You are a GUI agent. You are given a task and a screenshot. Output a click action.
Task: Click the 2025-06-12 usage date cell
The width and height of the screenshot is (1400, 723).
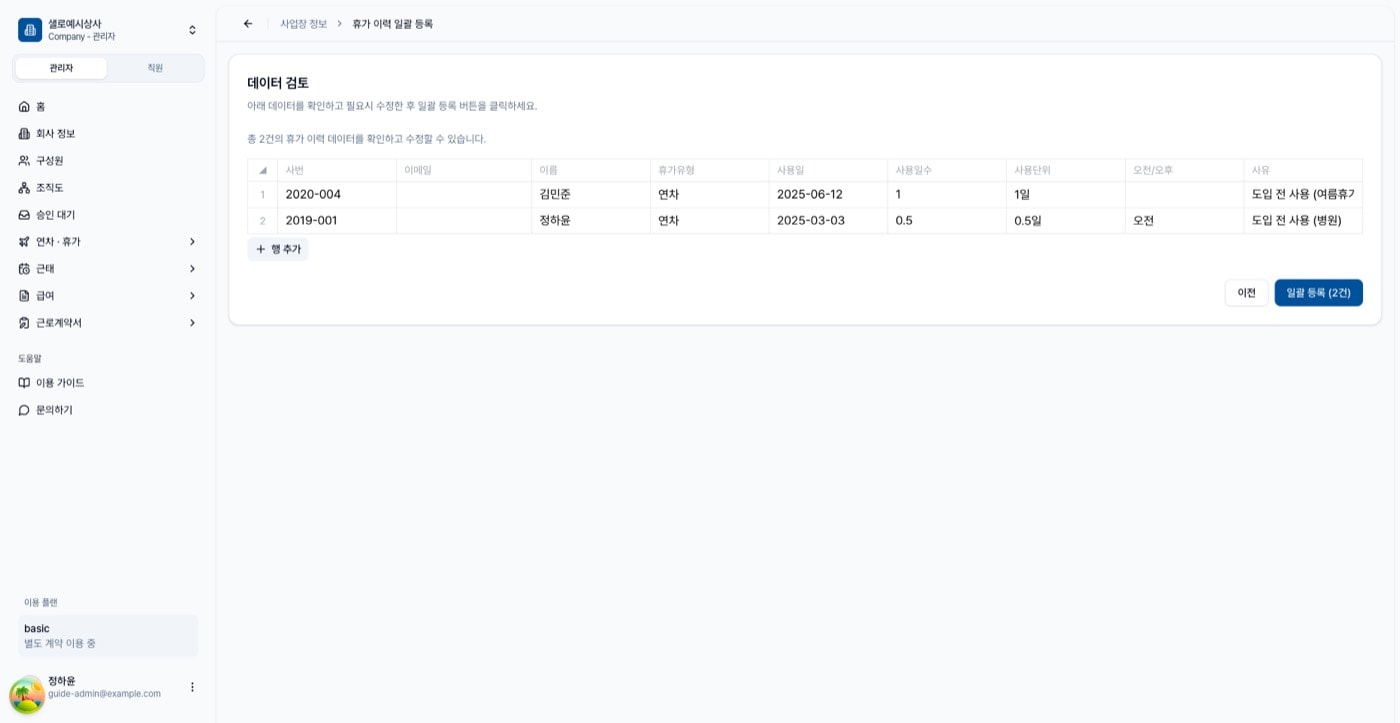tap(828, 194)
